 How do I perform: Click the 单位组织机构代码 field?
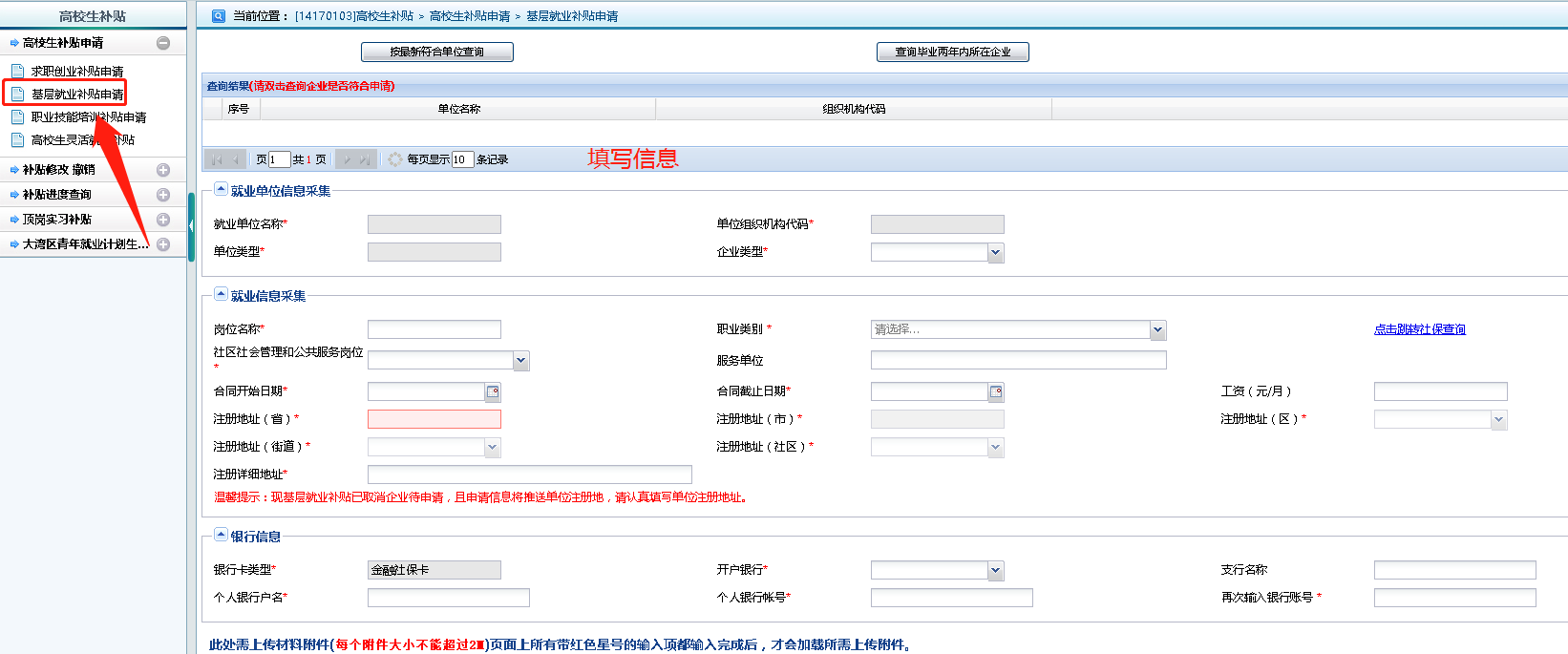[x=938, y=224]
